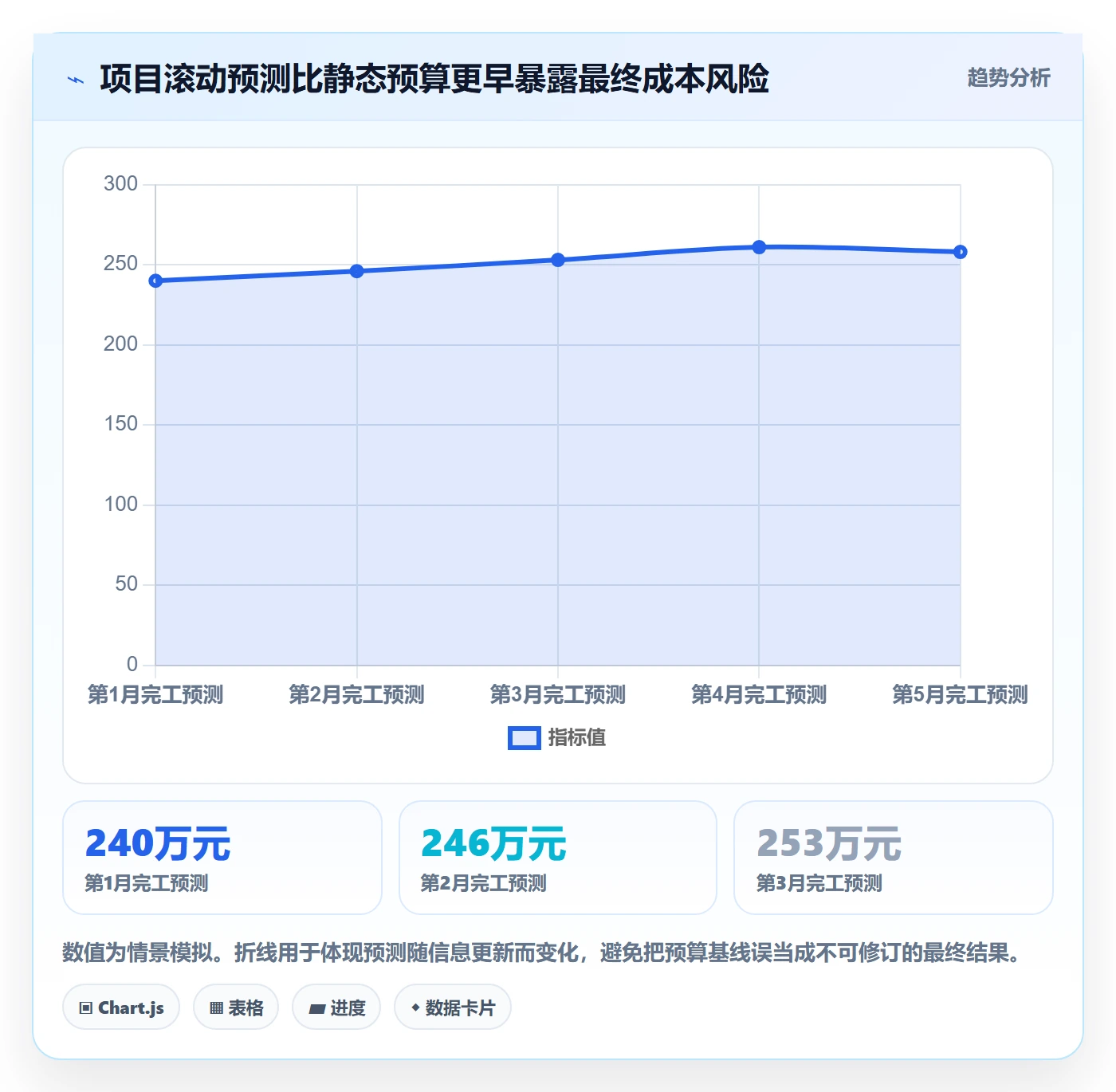Click the 246万元 value in the second card
Image resolution: width=1116 pixels, height=1092 pixels.
click(x=493, y=843)
